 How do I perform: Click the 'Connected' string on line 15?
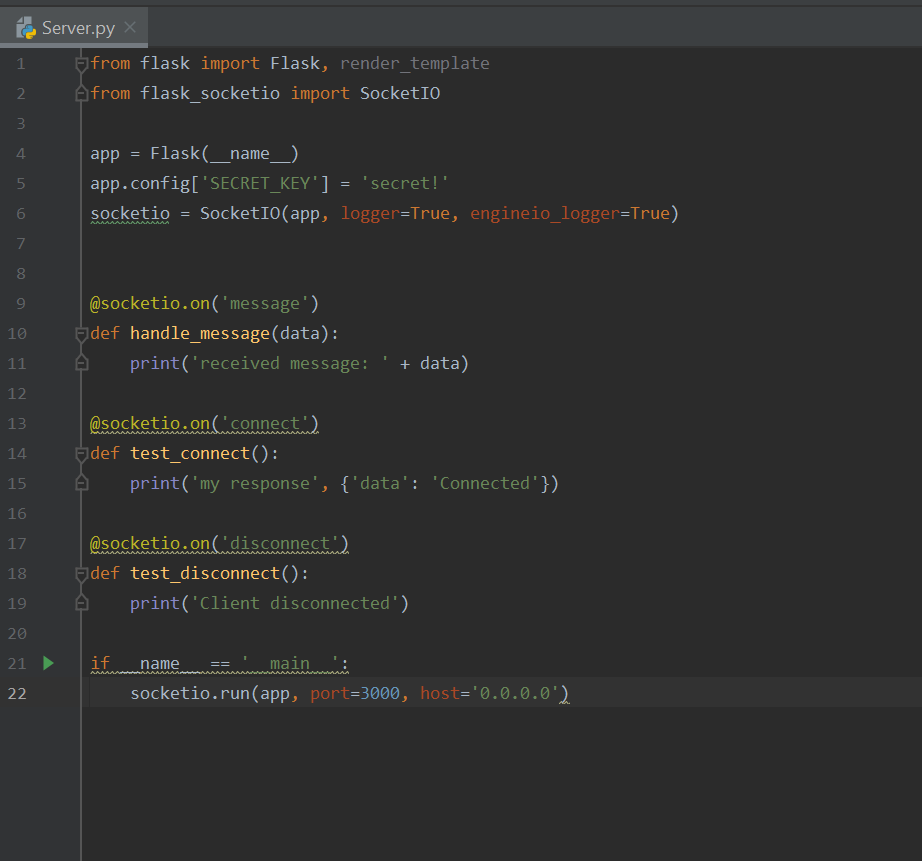click(x=485, y=483)
